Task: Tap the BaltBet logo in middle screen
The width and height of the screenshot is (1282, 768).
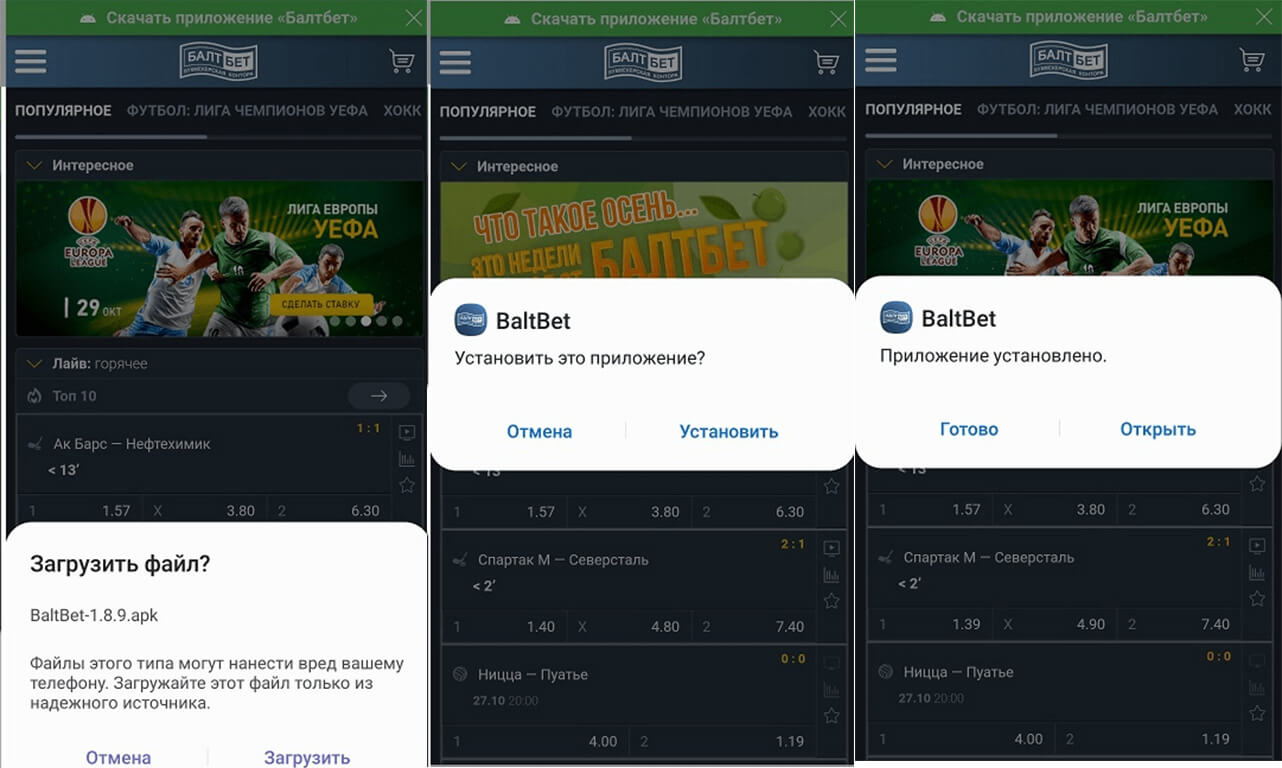Action: point(642,62)
